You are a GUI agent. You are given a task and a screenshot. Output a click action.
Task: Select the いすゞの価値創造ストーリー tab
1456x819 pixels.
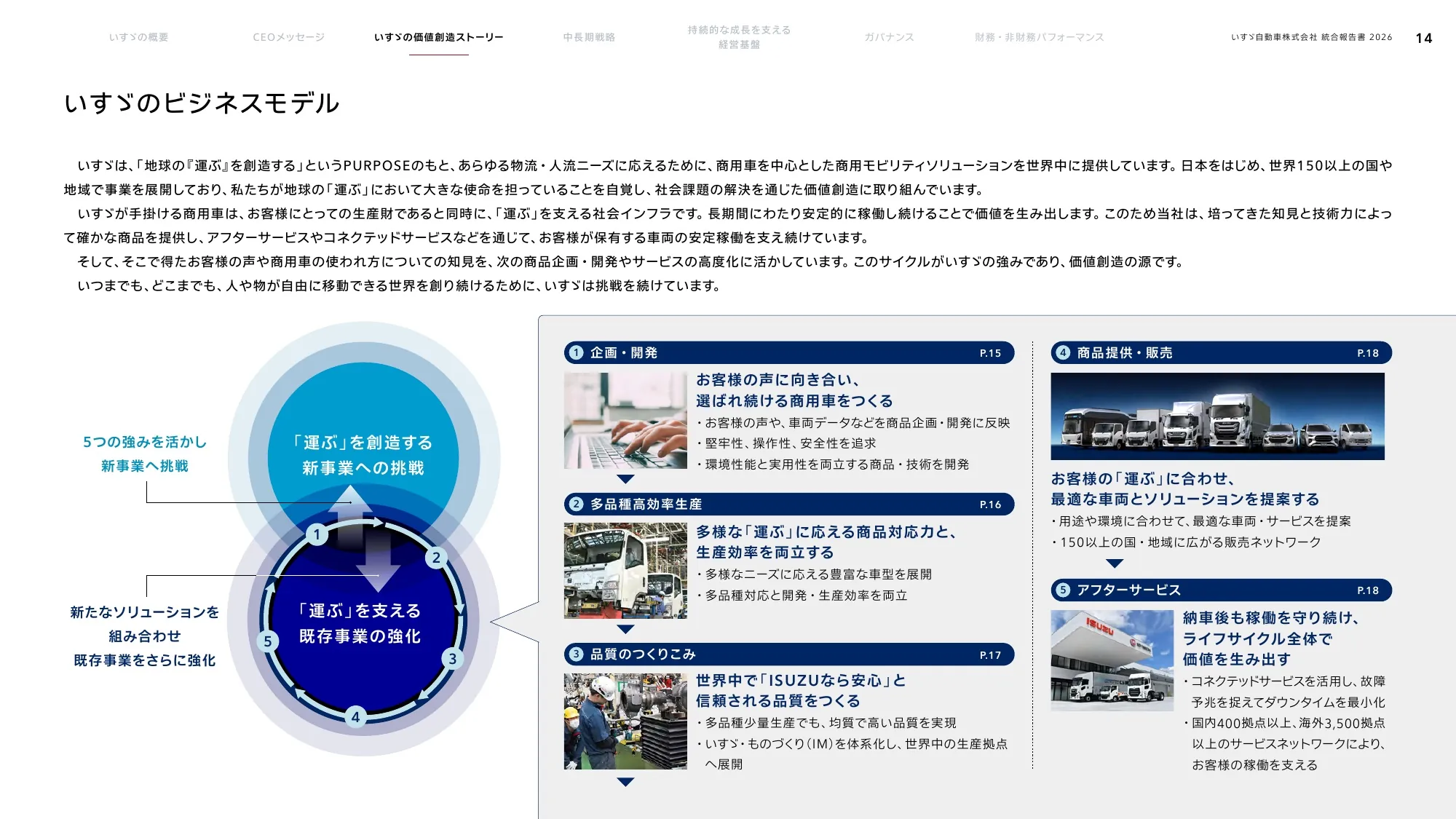(438, 37)
